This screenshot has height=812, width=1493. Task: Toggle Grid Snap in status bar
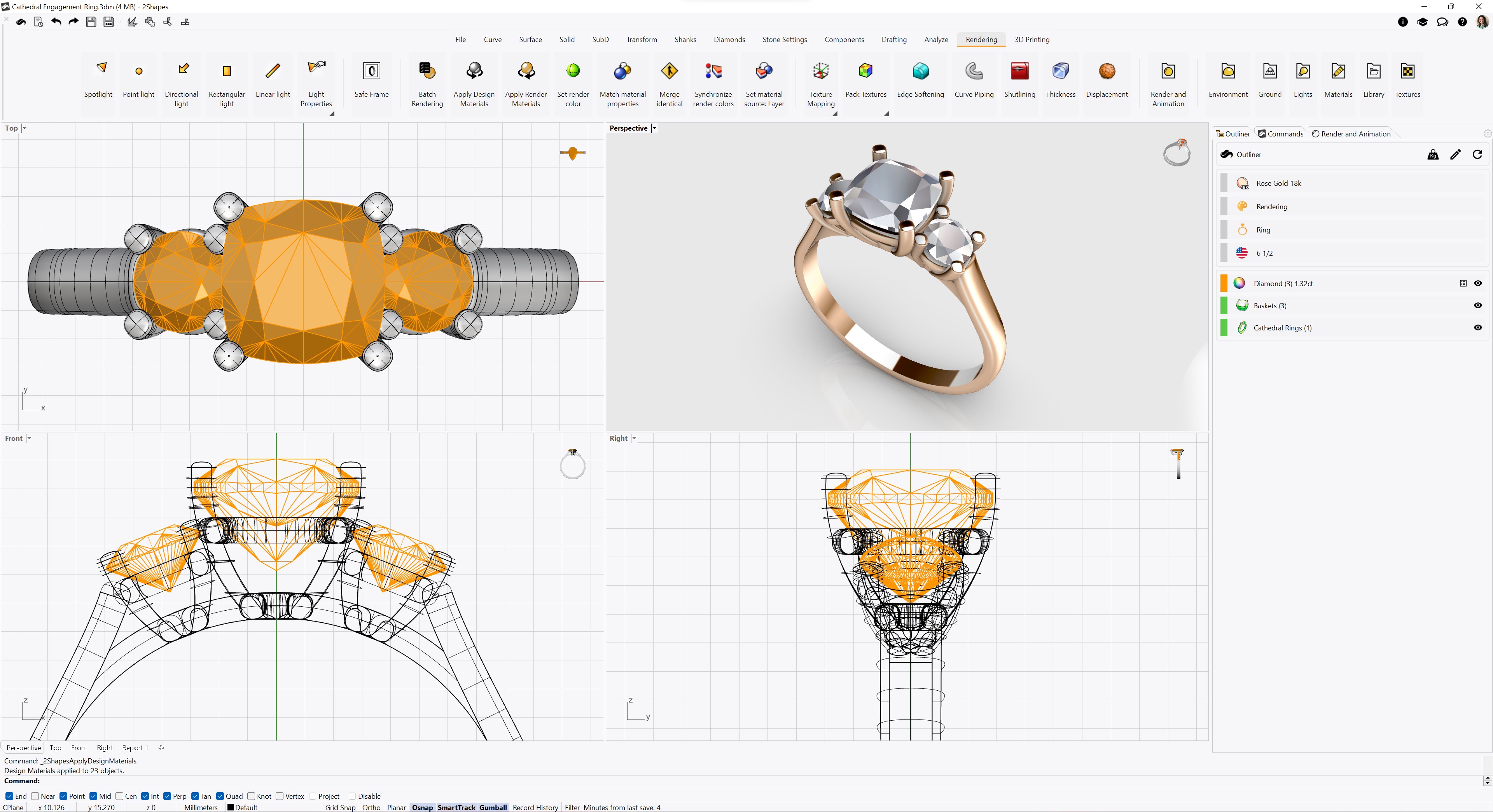pos(340,807)
